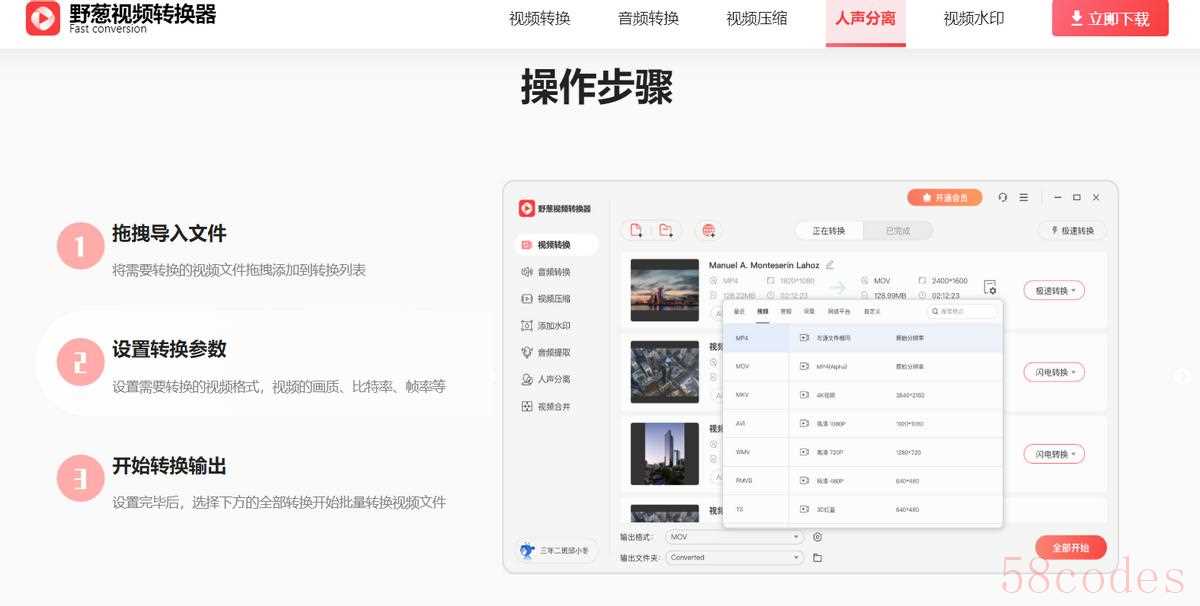
Task: Open the 极速转换 dropdown on first video
Action: pyautogui.click(x=1054, y=290)
